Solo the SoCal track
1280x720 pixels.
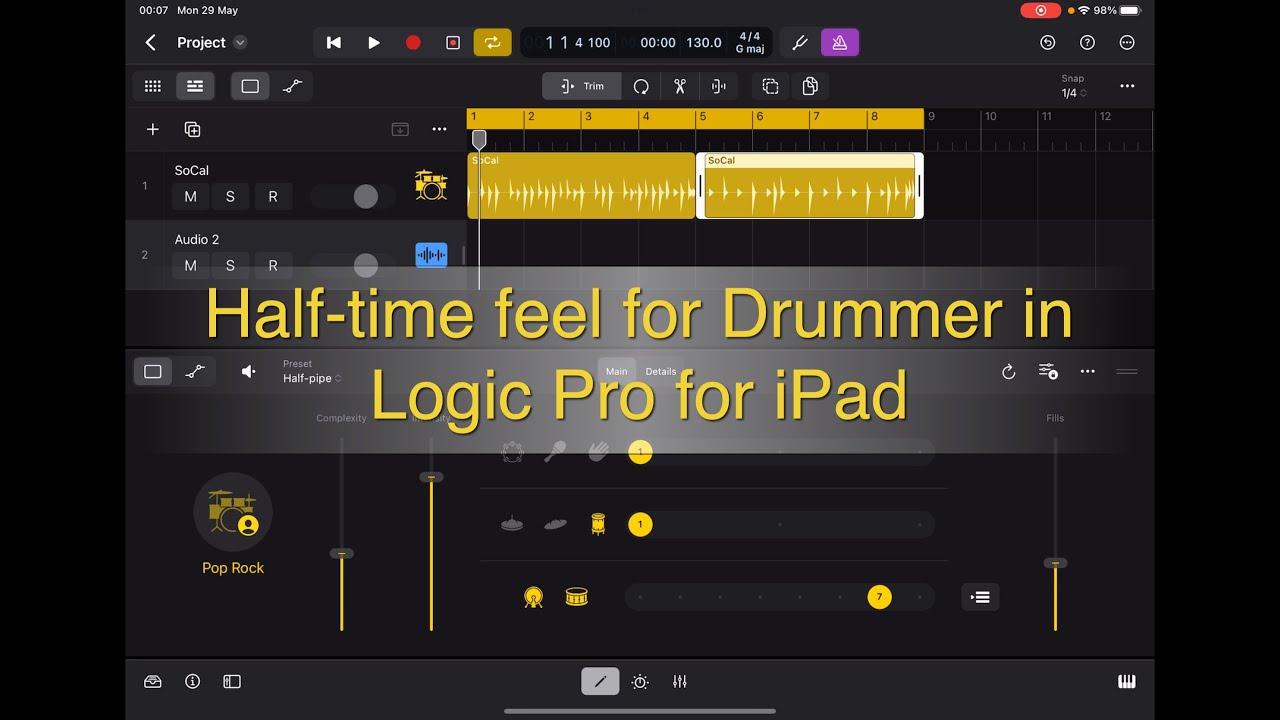[230, 197]
